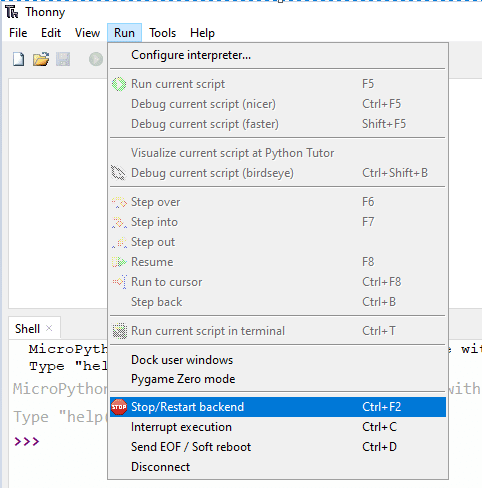Select Step back menu entry
The width and height of the screenshot is (482, 488).
click(278, 302)
